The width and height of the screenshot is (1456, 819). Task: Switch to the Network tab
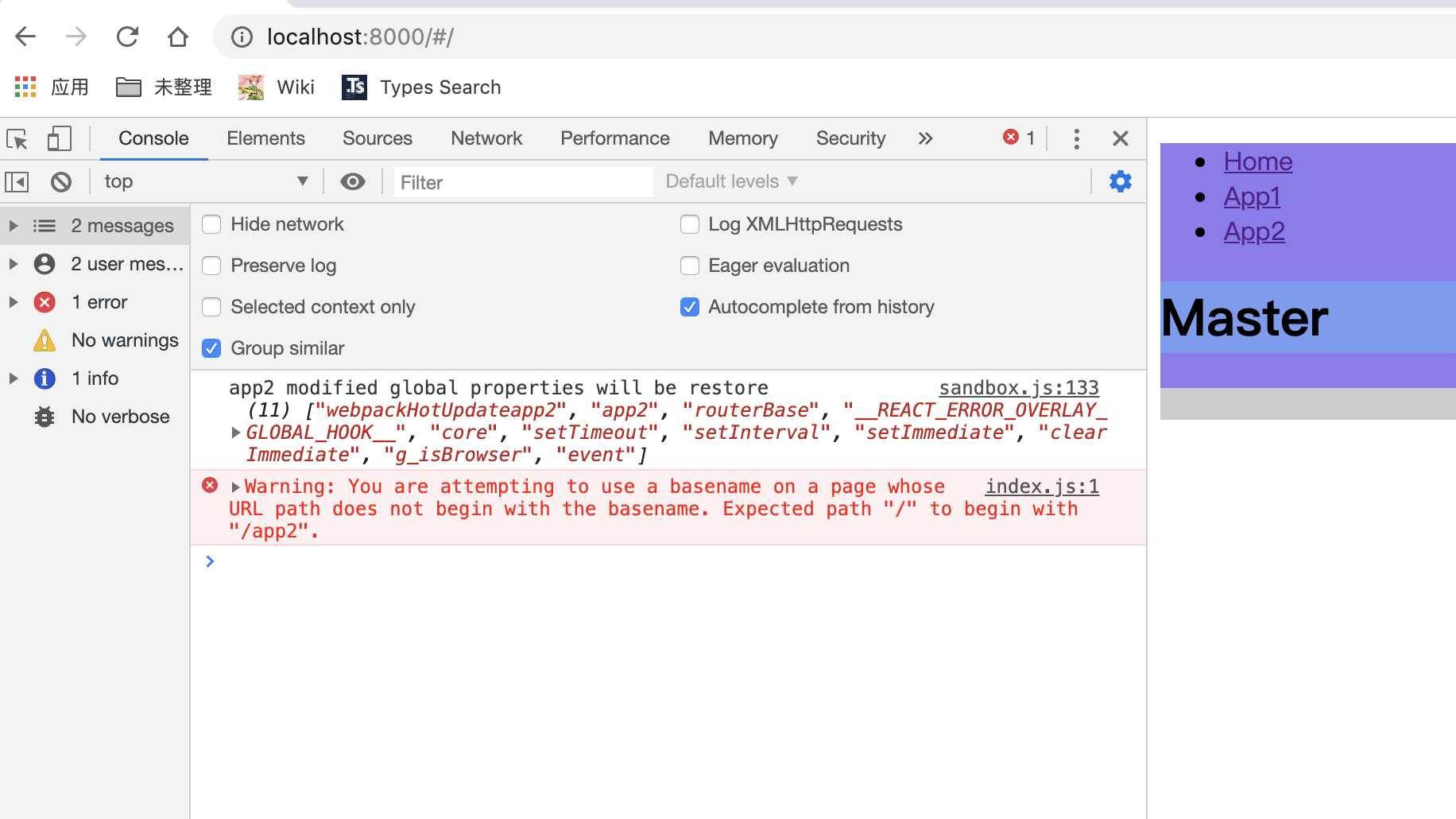[486, 138]
